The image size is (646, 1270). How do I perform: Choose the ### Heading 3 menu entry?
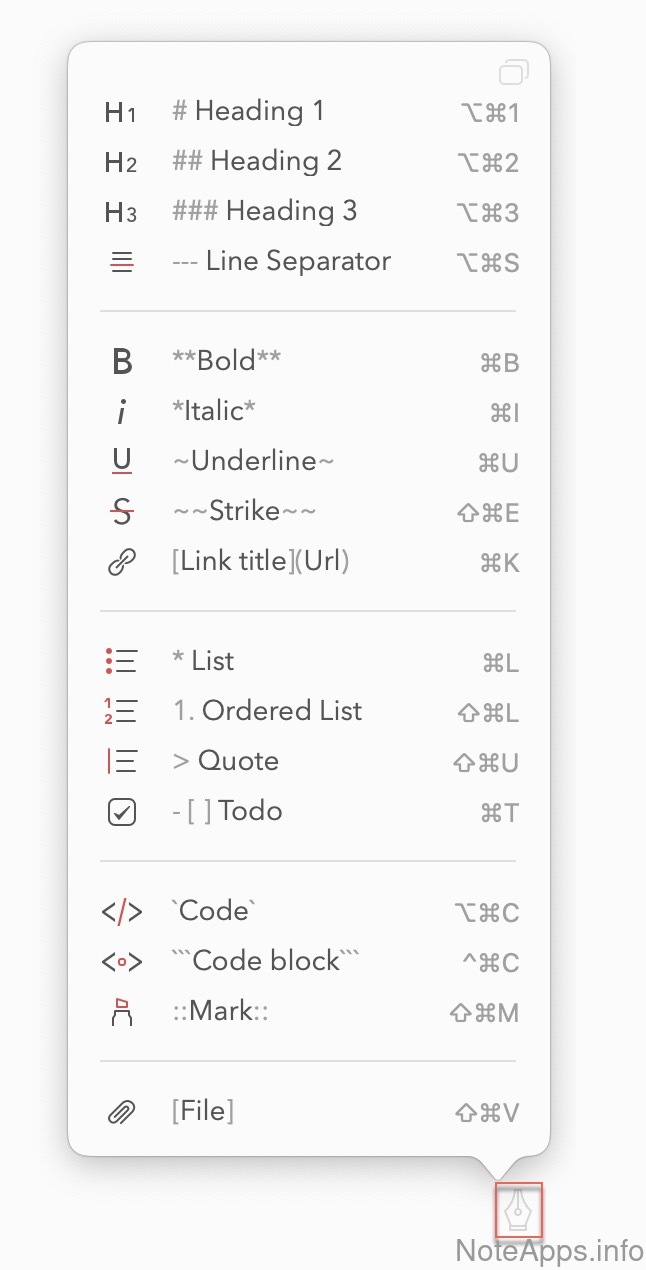264,211
